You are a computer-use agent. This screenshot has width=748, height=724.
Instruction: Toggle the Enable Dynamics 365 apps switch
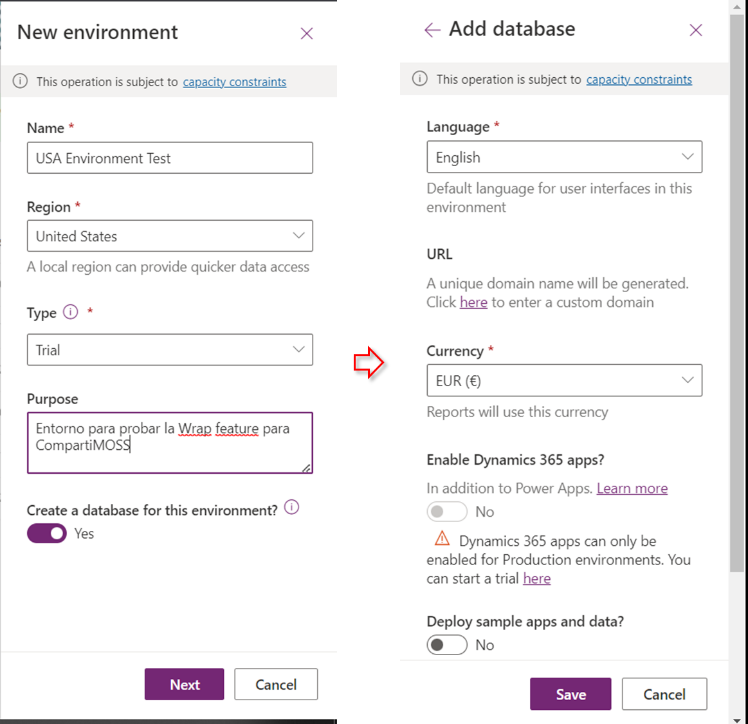[447, 512]
